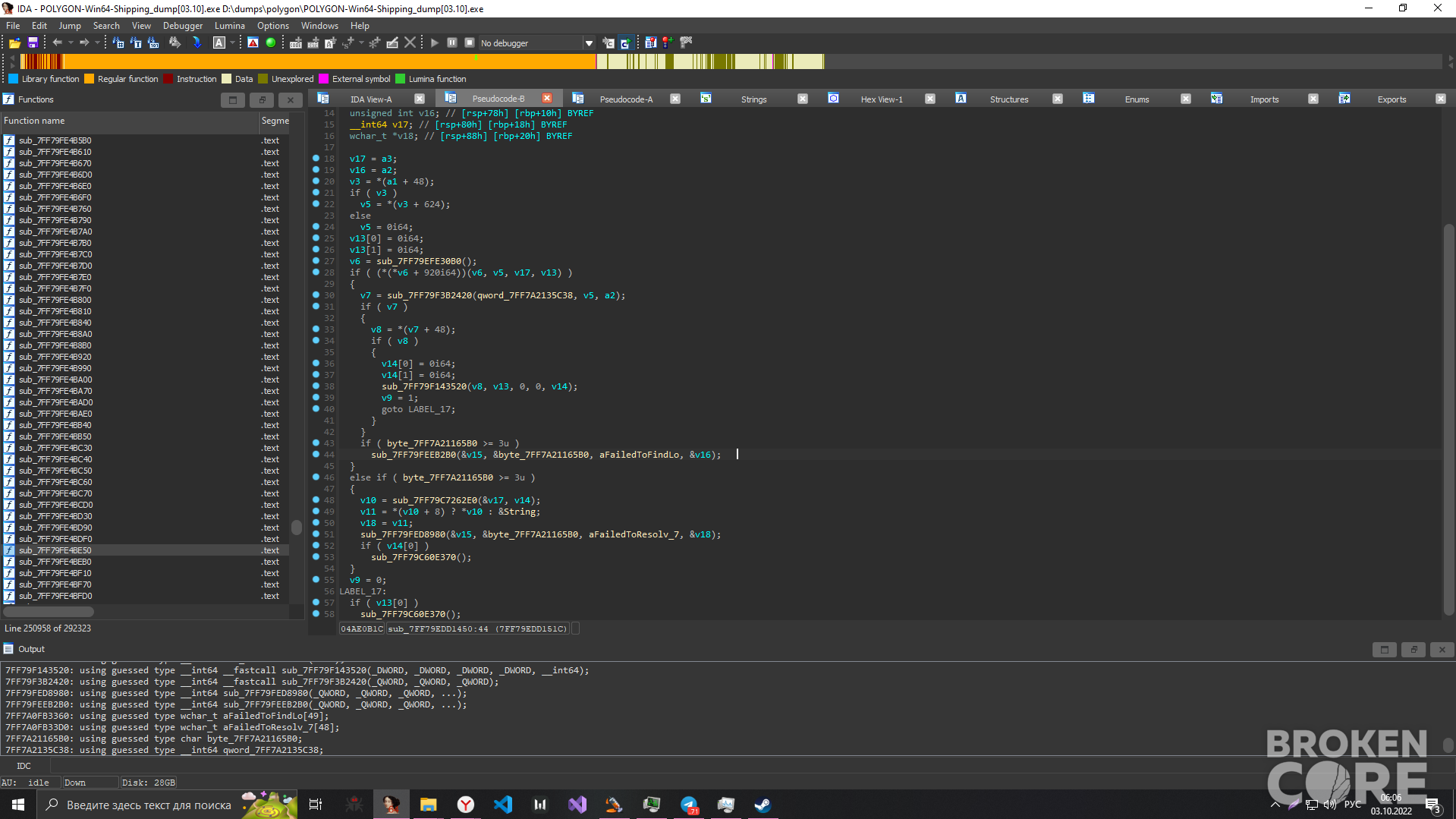
Task: Click the open file folder icon
Action: tap(14, 43)
